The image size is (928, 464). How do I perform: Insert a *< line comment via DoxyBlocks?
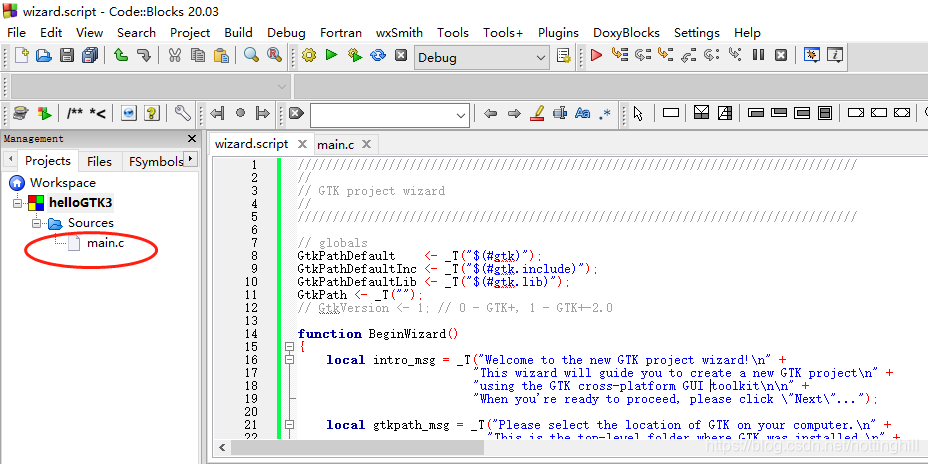click(x=98, y=113)
